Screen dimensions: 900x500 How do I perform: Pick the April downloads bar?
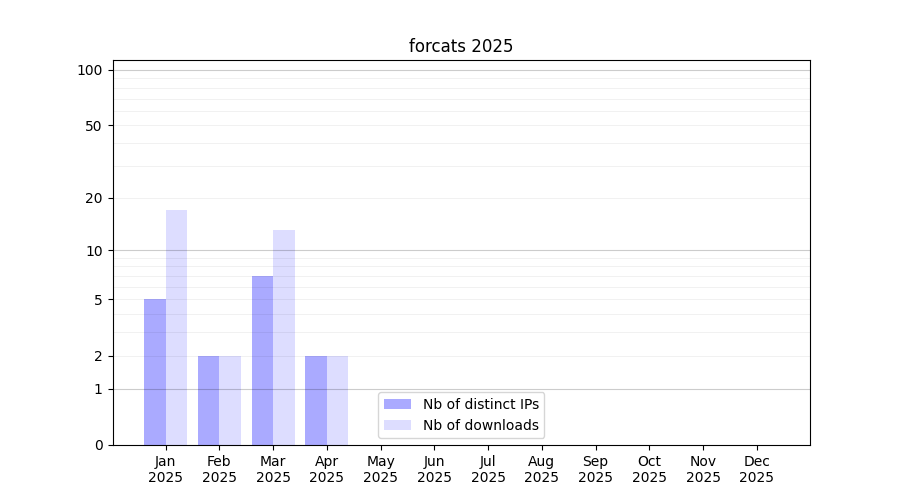337,400
